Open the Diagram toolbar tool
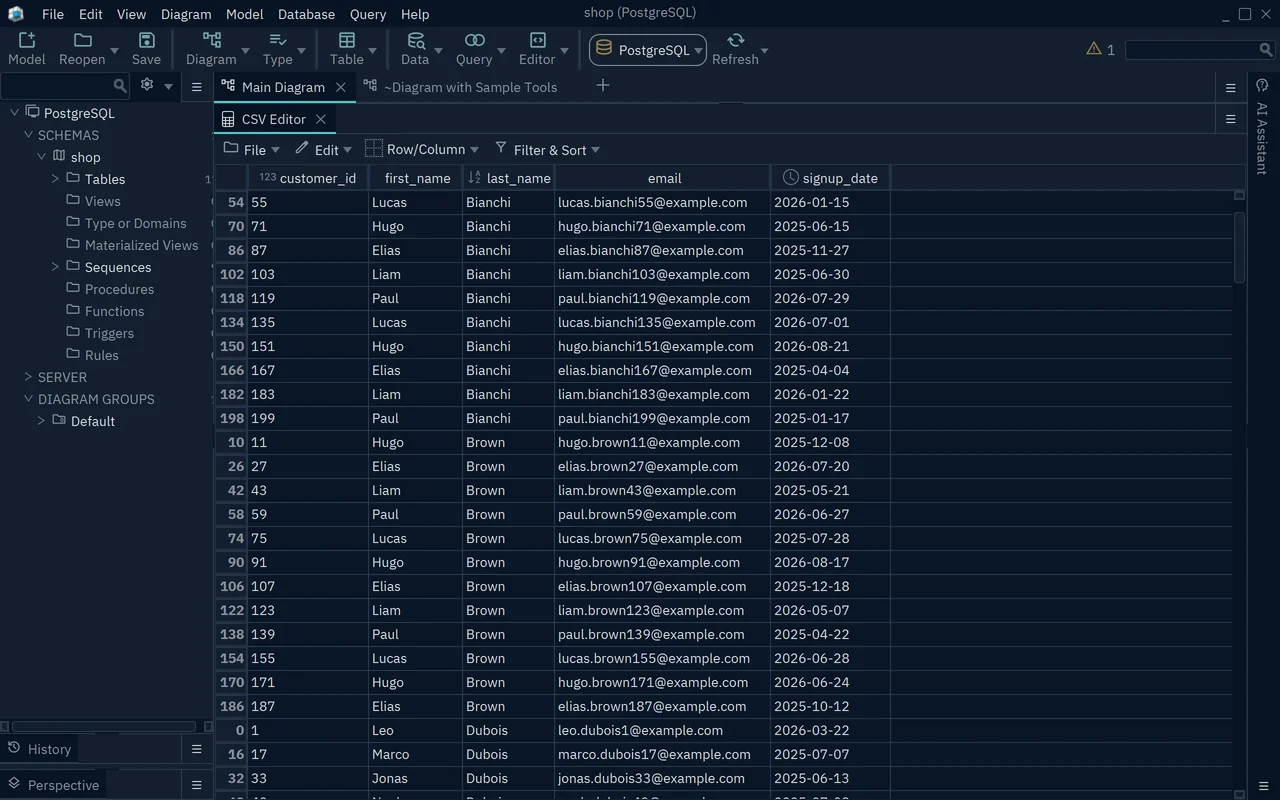Image resolution: width=1280 pixels, height=800 pixels. pyautogui.click(x=211, y=40)
